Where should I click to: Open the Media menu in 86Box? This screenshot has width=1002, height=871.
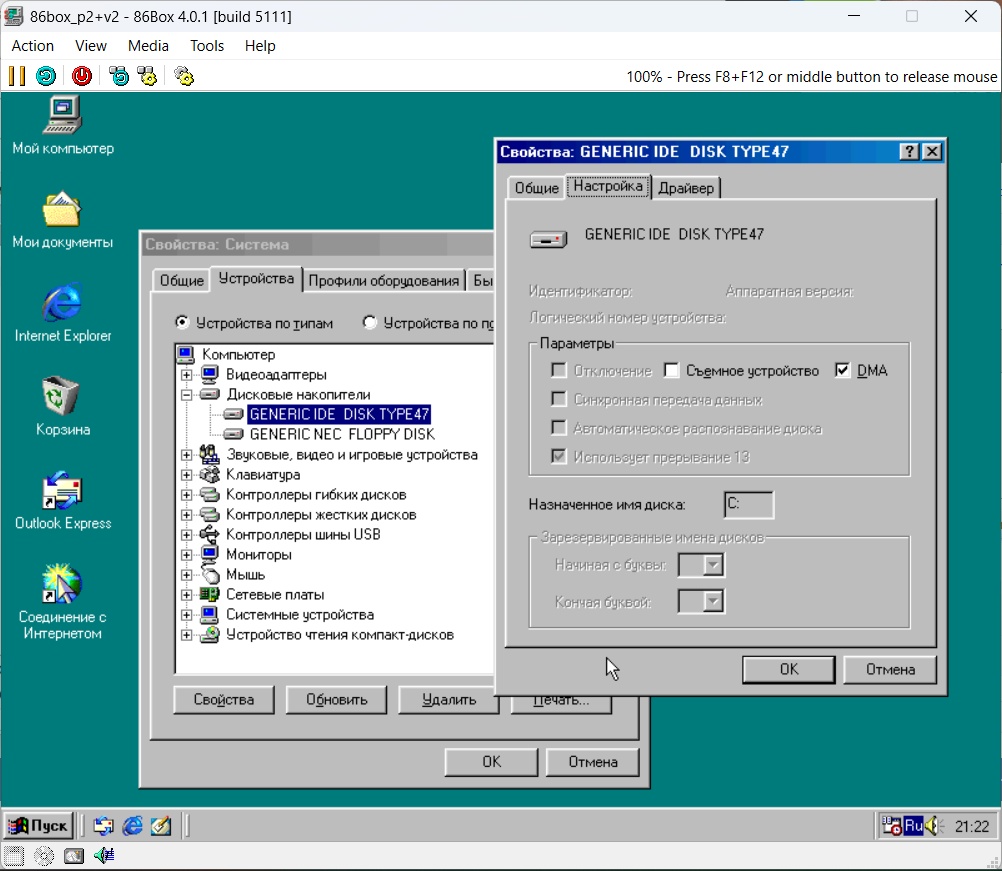point(148,46)
